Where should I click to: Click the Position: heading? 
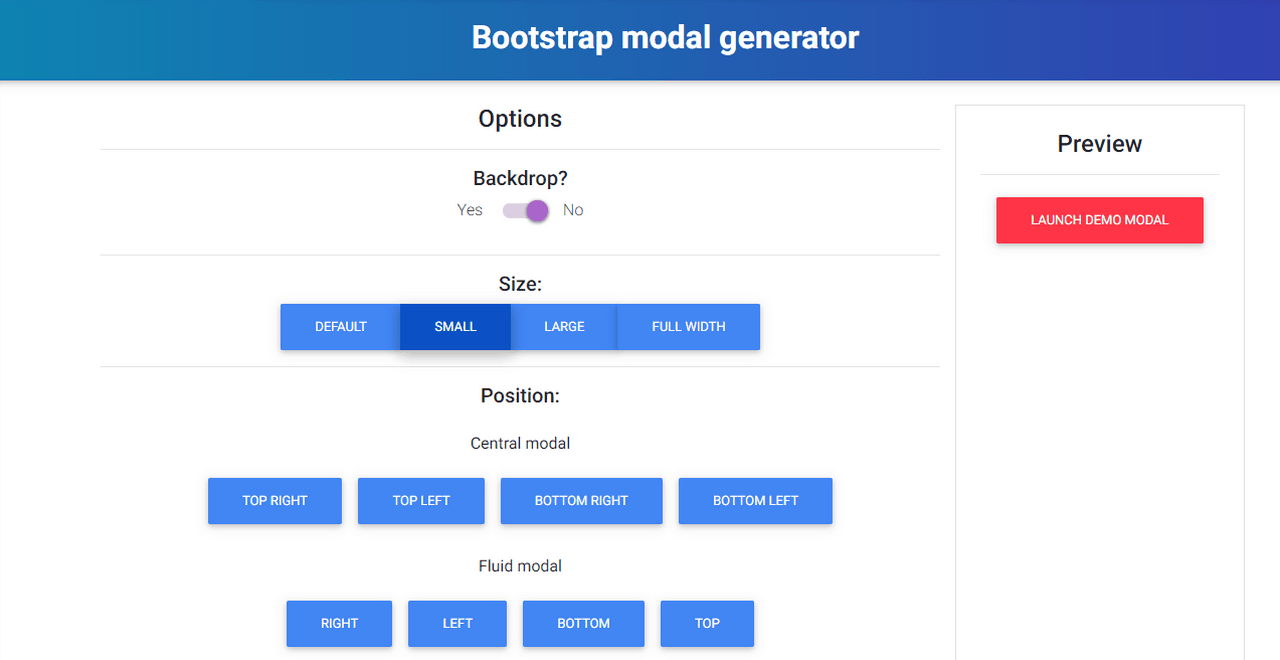click(520, 396)
